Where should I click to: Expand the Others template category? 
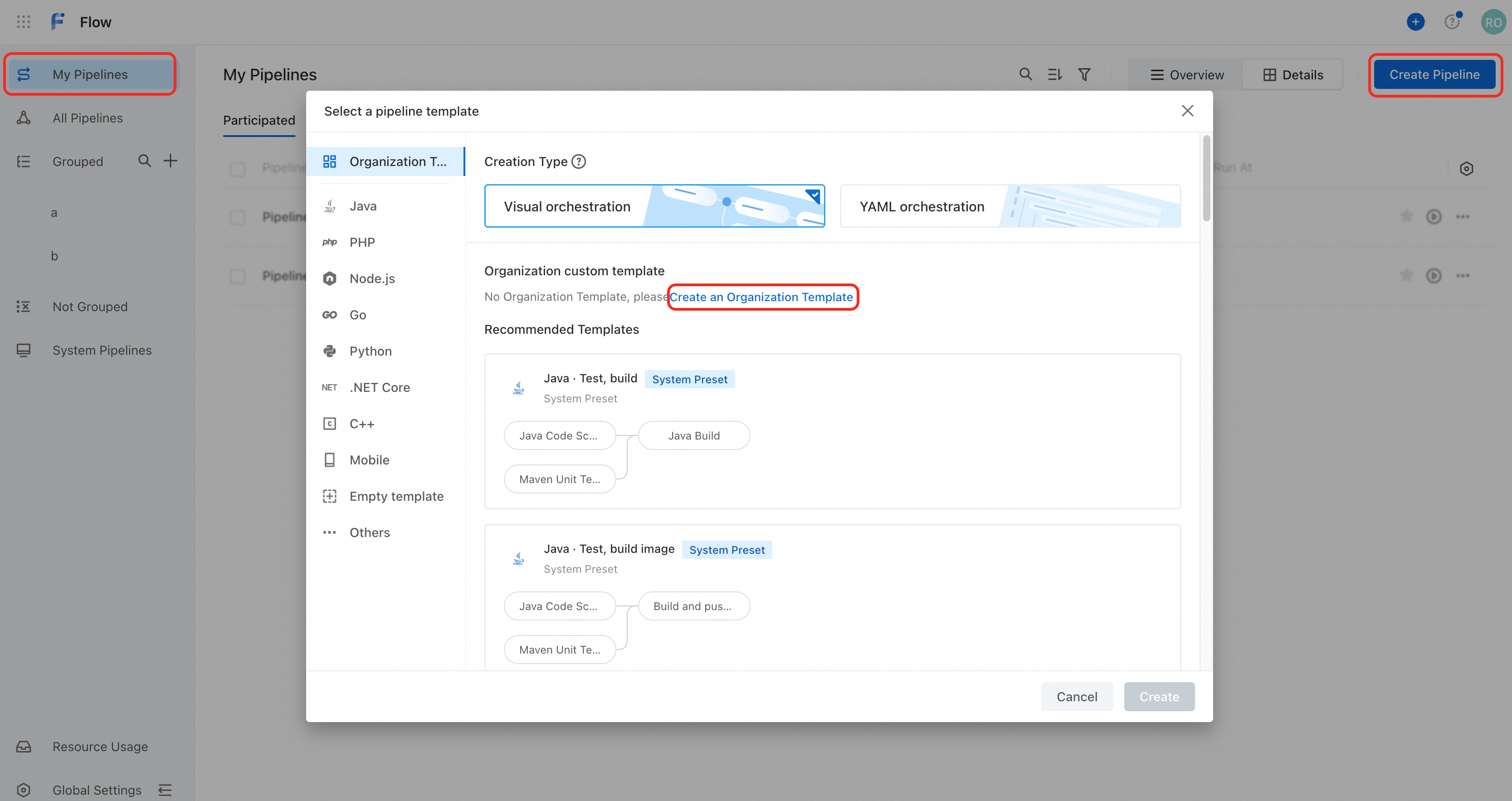click(x=369, y=532)
